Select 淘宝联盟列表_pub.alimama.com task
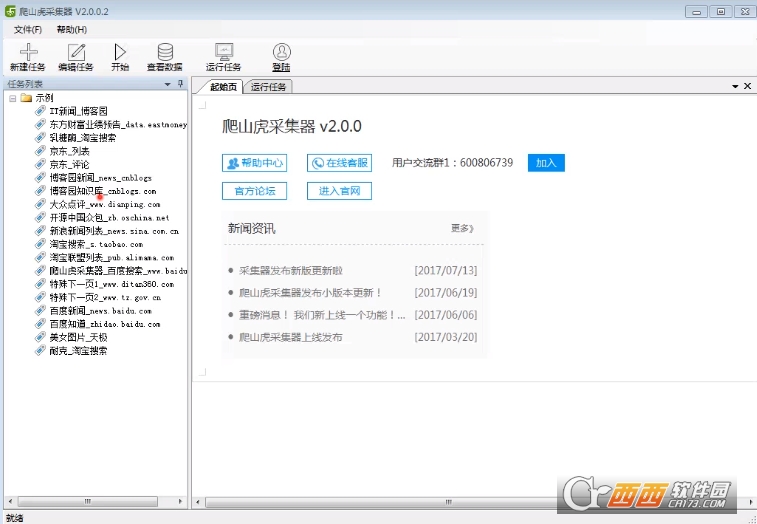The width and height of the screenshot is (757, 524). 112,257
